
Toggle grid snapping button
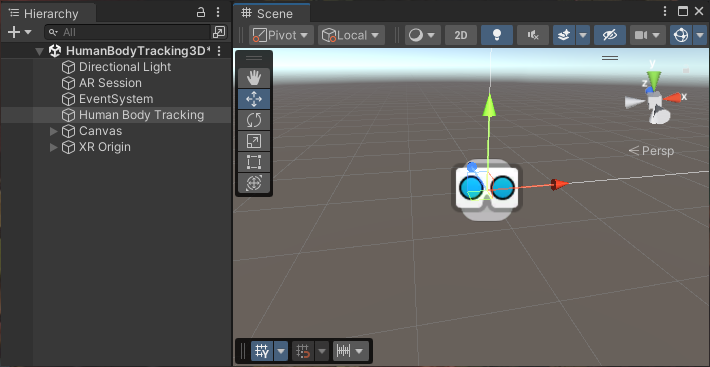tap(303, 351)
